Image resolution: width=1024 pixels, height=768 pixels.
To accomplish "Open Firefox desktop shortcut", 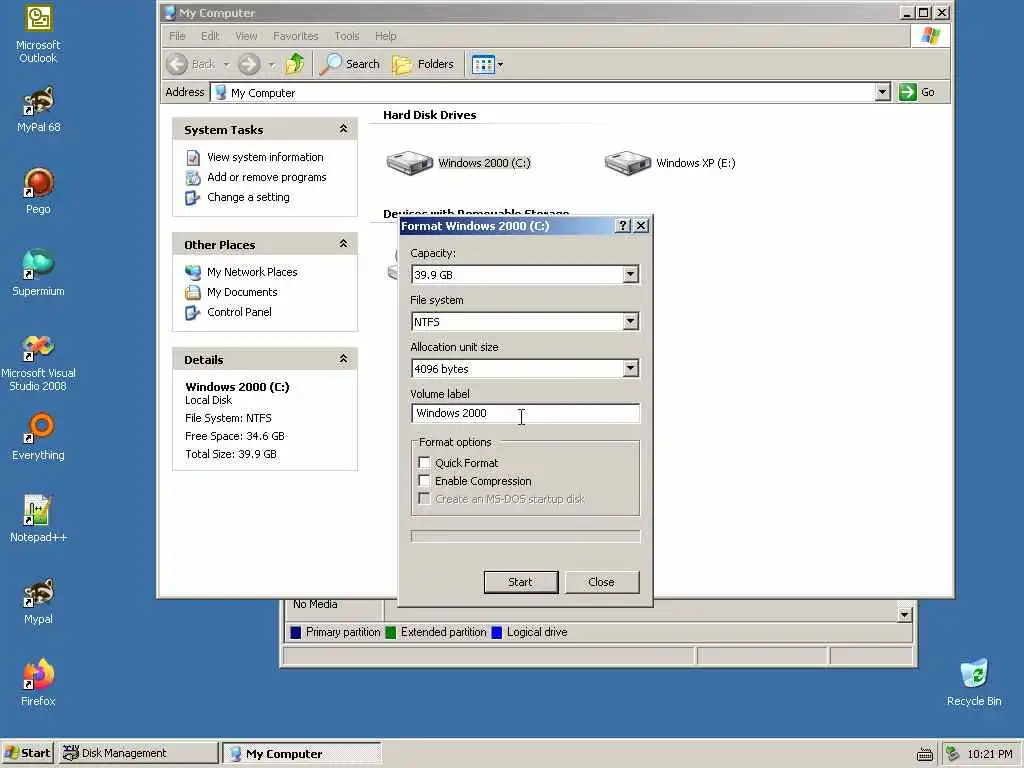I will click(x=38, y=683).
